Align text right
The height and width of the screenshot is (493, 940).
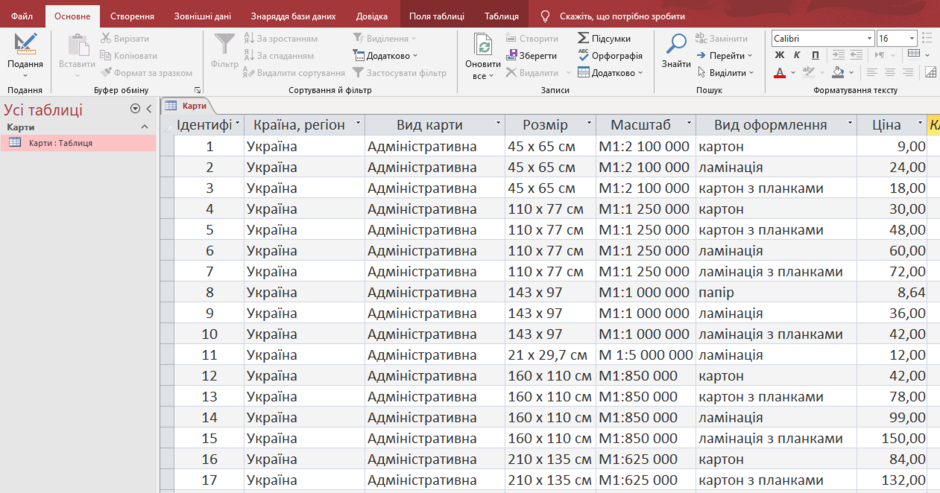coord(908,73)
